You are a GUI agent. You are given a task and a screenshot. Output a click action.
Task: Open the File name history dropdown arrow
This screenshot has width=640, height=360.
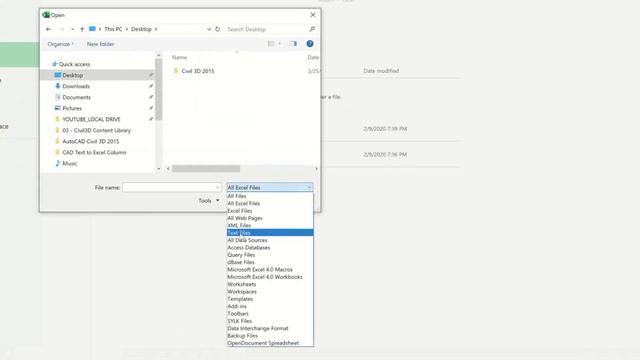[x=217, y=187]
